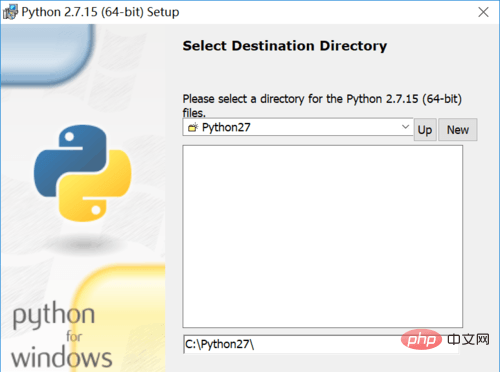Click the Python snake logo
The image size is (500, 372).
point(83,173)
